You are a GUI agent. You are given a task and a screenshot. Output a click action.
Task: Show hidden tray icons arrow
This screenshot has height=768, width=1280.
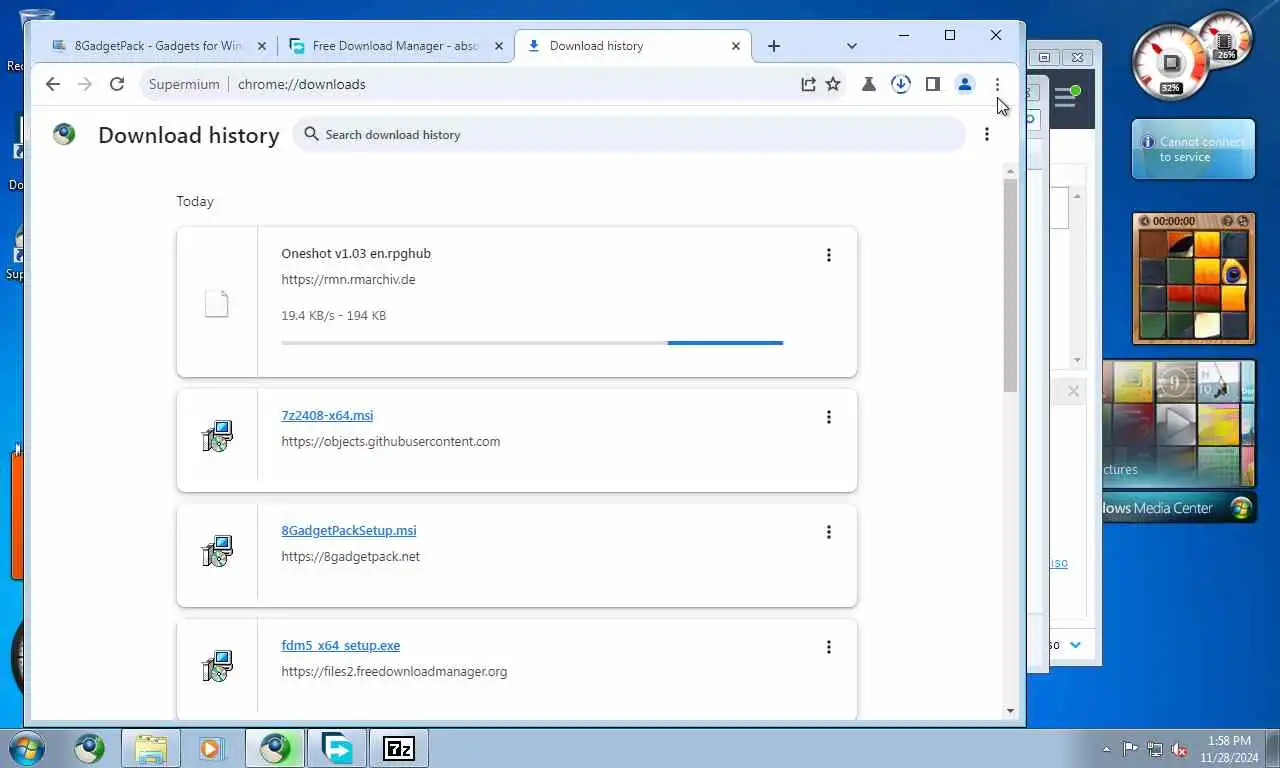coord(1106,749)
